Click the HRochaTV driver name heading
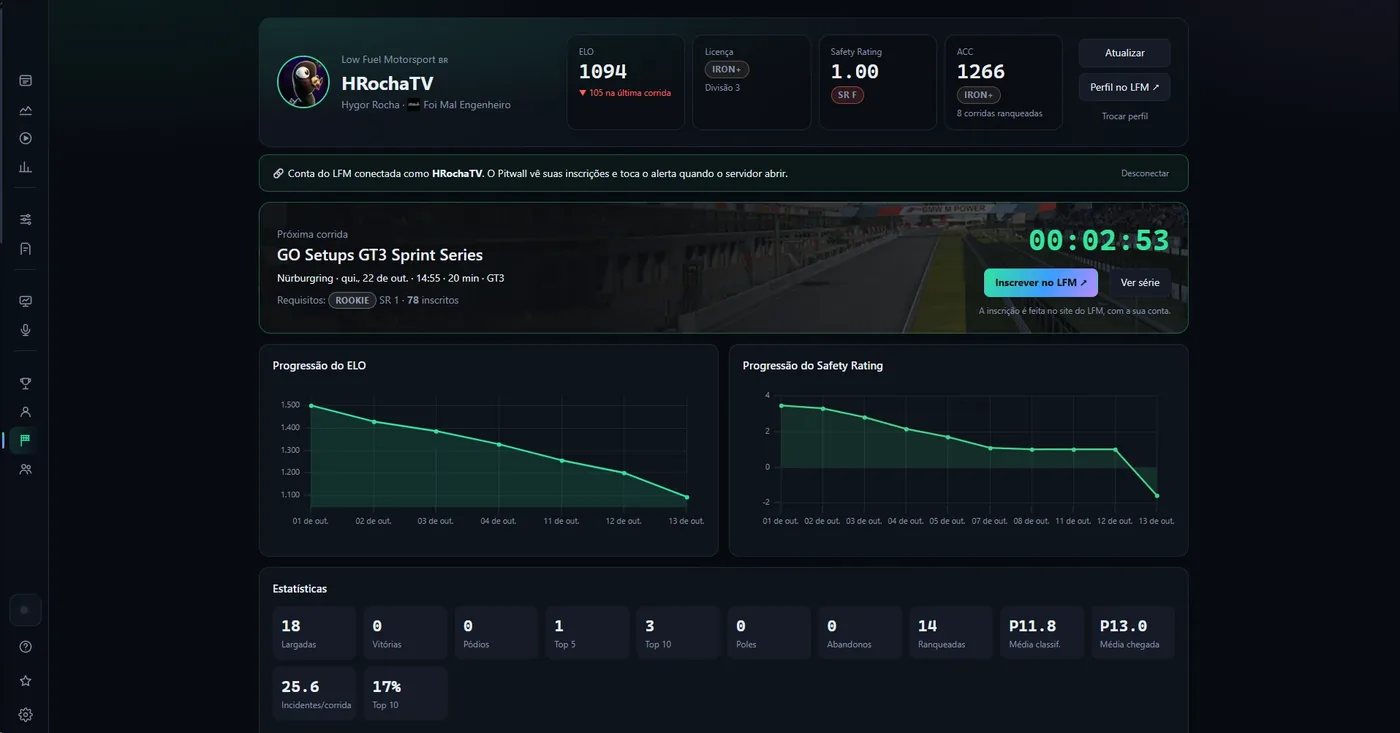This screenshot has width=1400, height=733. [x=387, y=84]
